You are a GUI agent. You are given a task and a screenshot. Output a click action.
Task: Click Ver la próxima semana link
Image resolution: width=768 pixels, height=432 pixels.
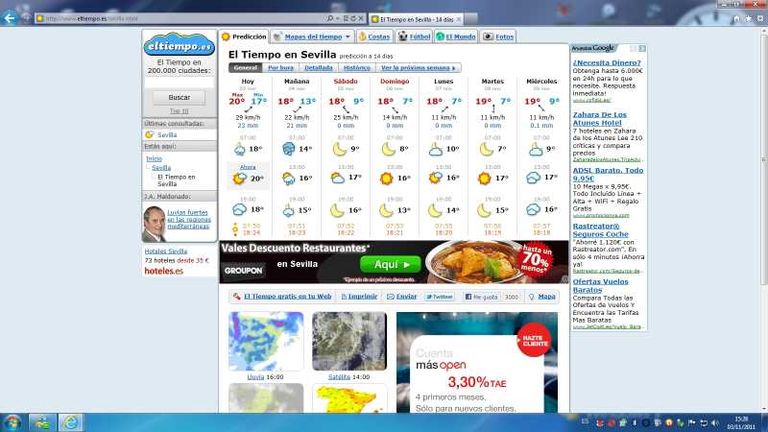418,68
